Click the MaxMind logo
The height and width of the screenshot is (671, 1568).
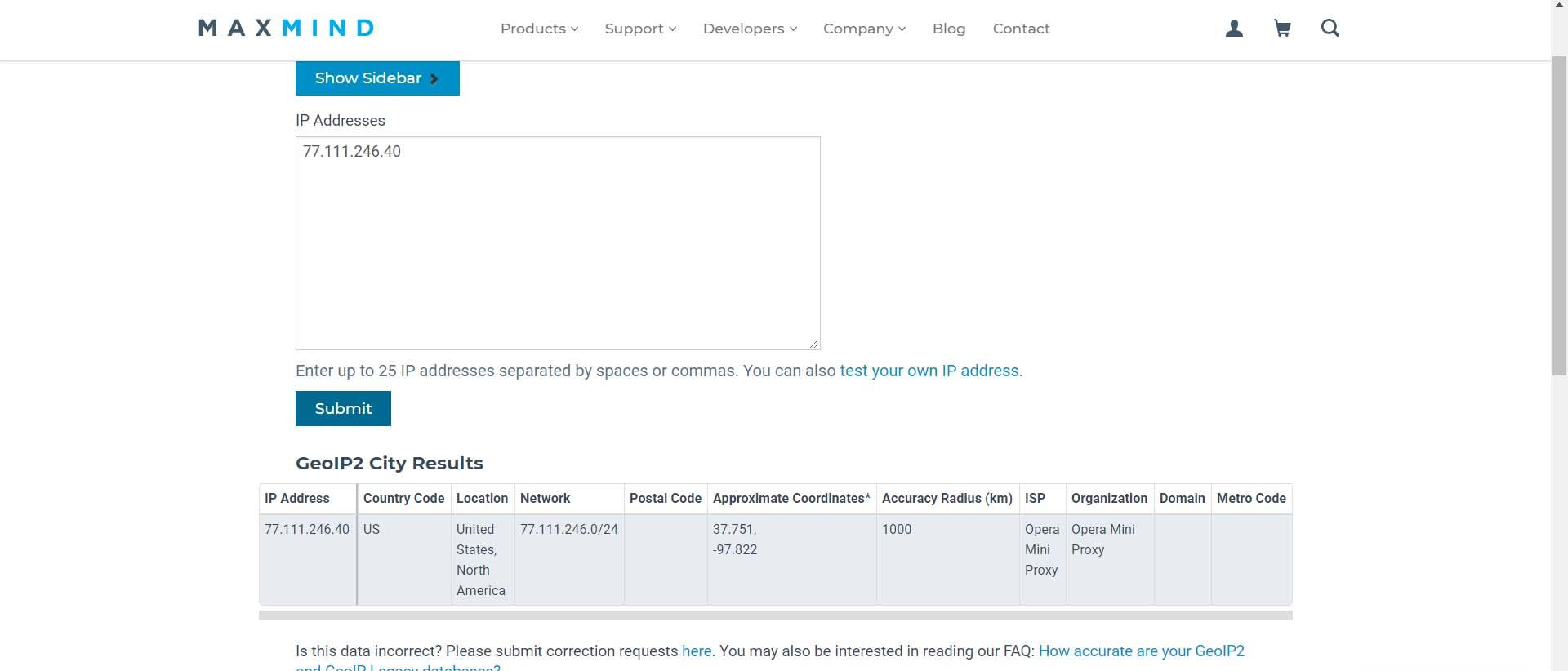coord(286,29)
